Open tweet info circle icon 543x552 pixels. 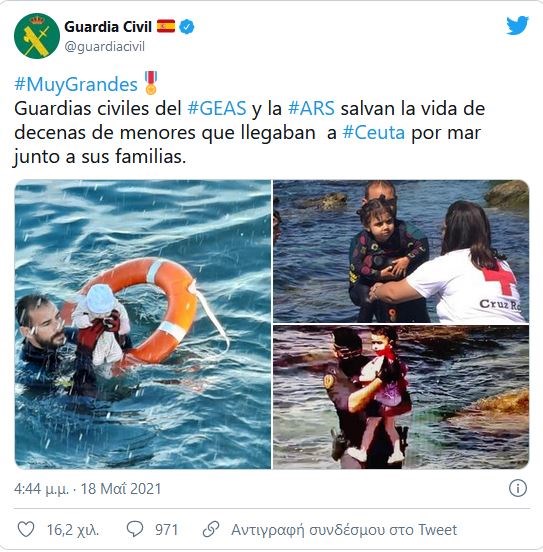518,488
